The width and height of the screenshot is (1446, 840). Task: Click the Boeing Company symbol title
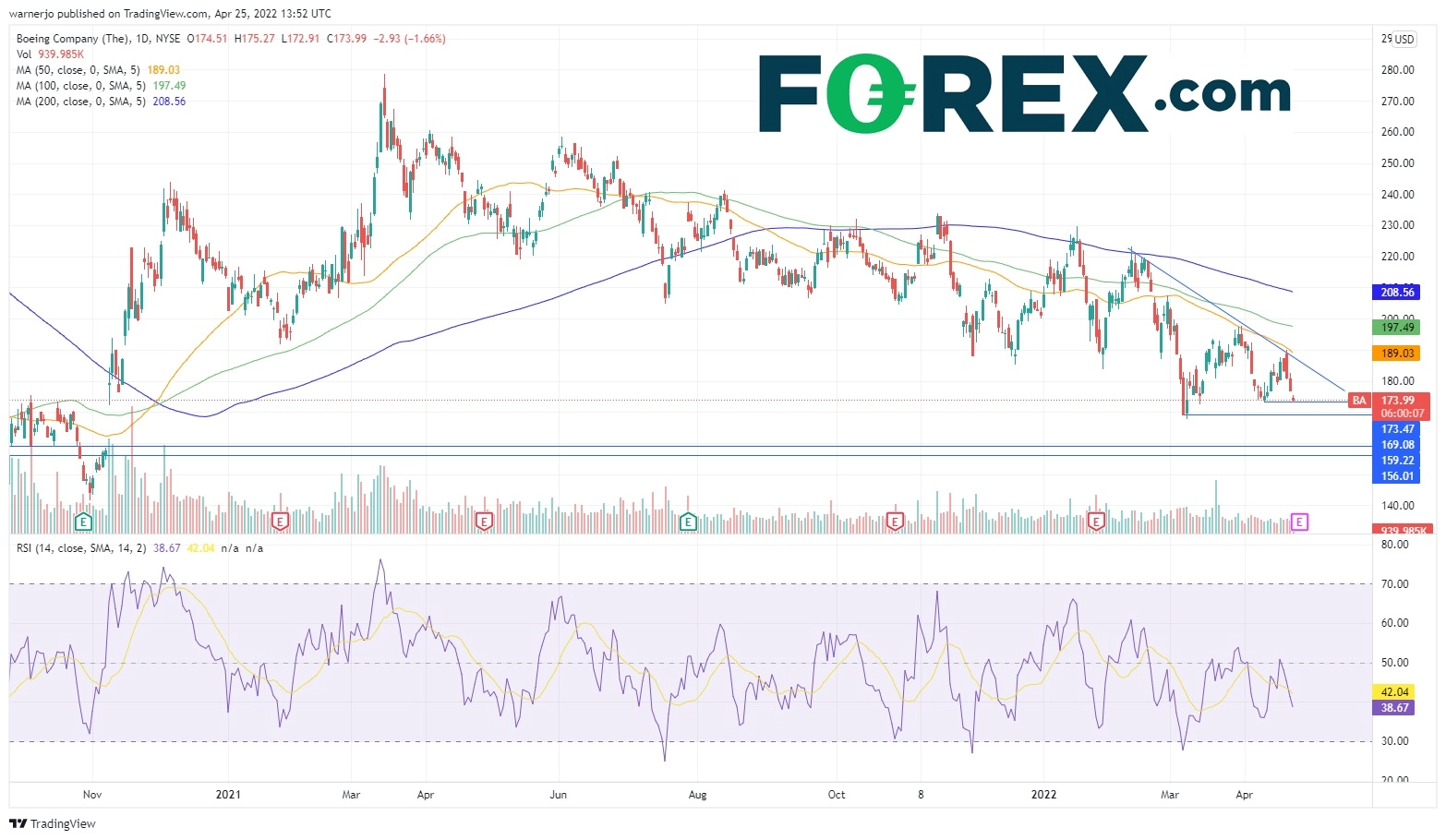pos(73,39)
